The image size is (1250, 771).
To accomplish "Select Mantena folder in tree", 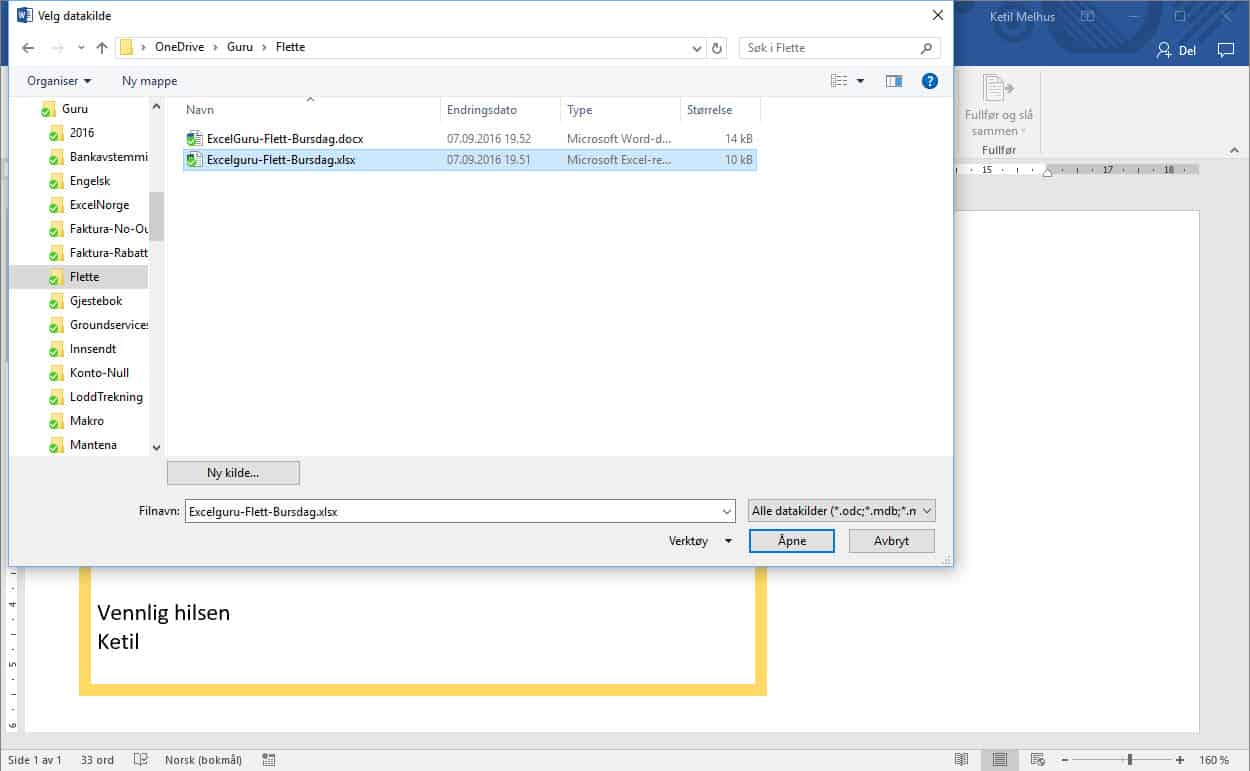I will coord(93,445).
